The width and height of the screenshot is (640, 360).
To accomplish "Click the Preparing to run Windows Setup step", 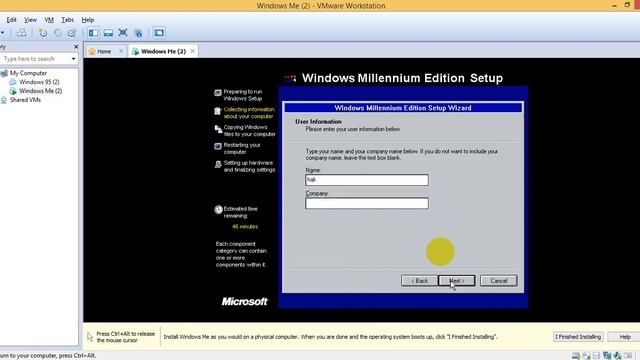I will pos(243,95).
